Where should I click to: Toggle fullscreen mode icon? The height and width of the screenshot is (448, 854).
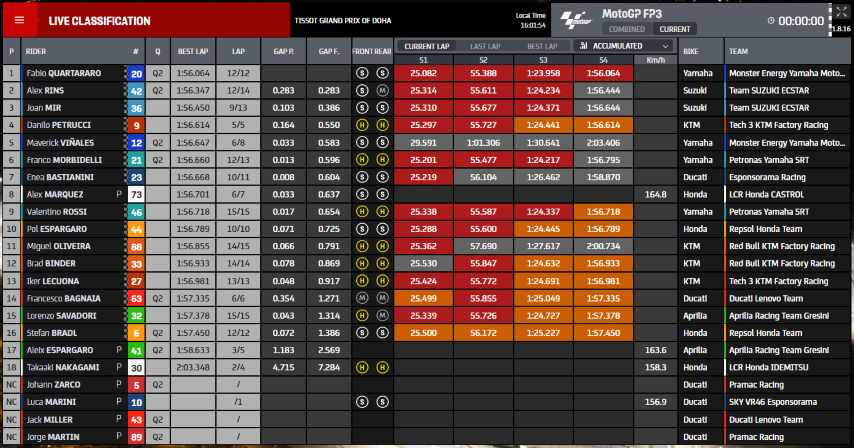pyautogui.click(x=841, y=12)
